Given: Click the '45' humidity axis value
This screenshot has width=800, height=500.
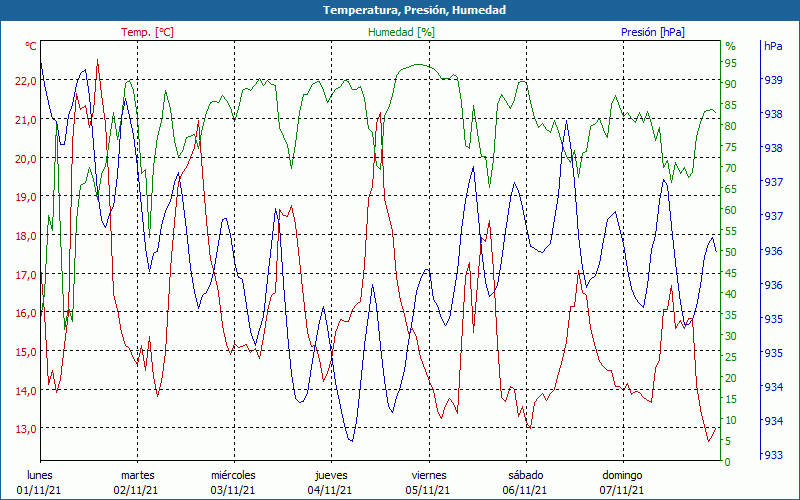Looking at the screenshot, I should pos(731,273).
